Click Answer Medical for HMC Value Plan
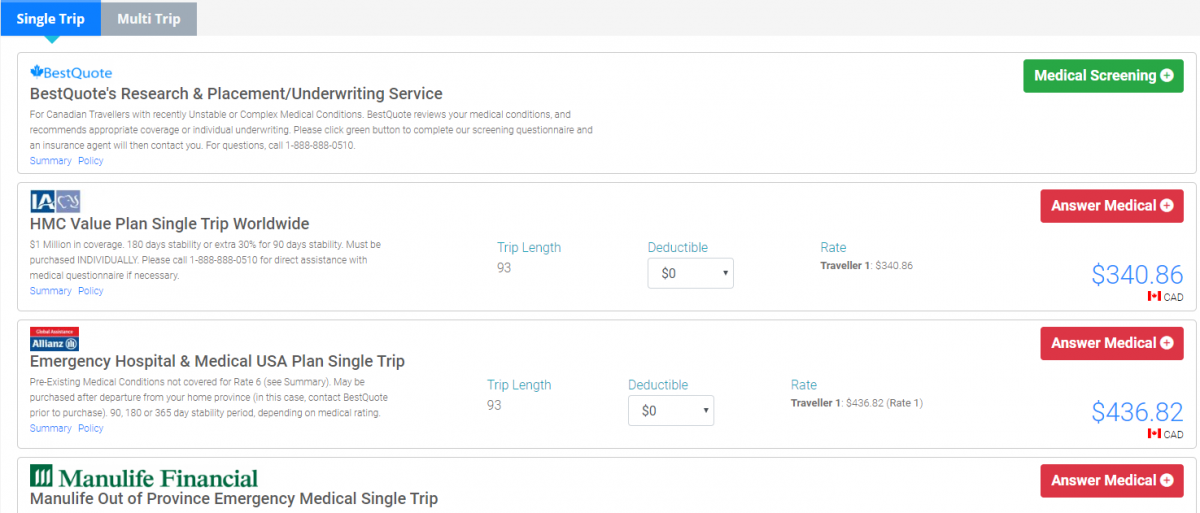The image size is (1200, 513). [x=1112, y=206]
